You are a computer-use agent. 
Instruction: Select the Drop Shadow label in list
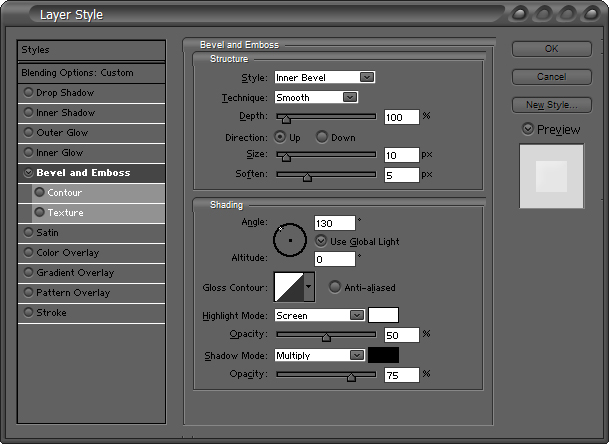point(65,93)
